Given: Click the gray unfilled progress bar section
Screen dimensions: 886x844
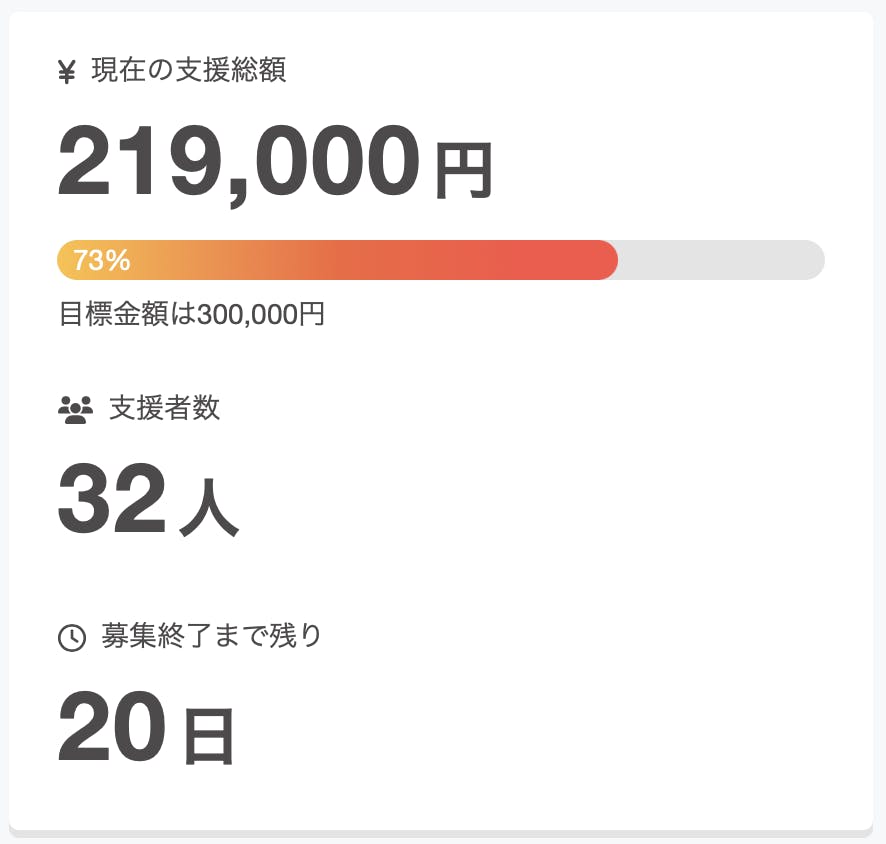Looking at the screenshot, I should (x=720, y=260).
